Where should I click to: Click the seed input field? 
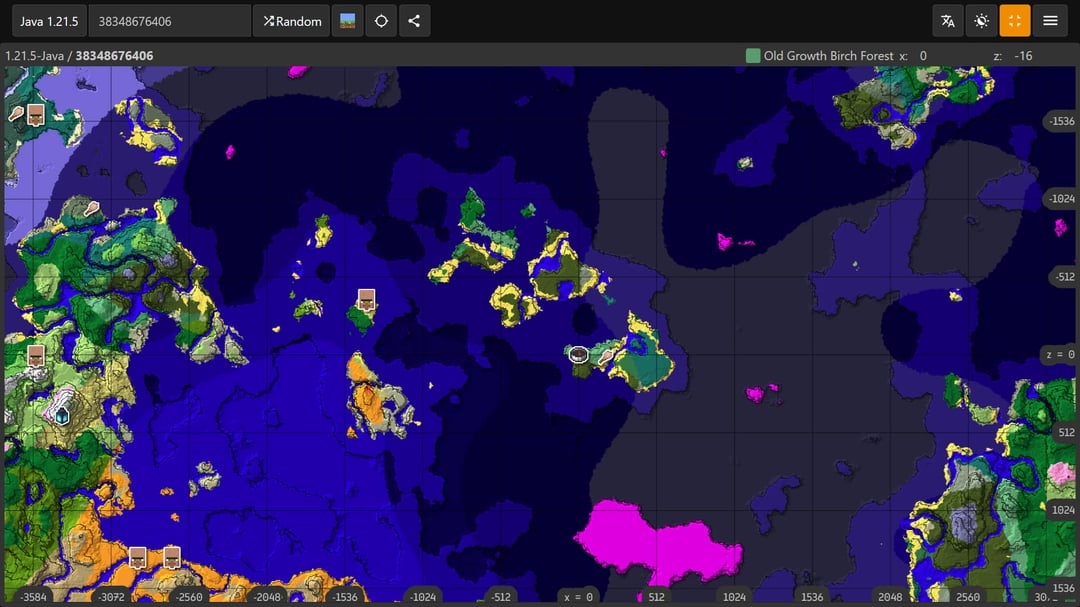169,21
